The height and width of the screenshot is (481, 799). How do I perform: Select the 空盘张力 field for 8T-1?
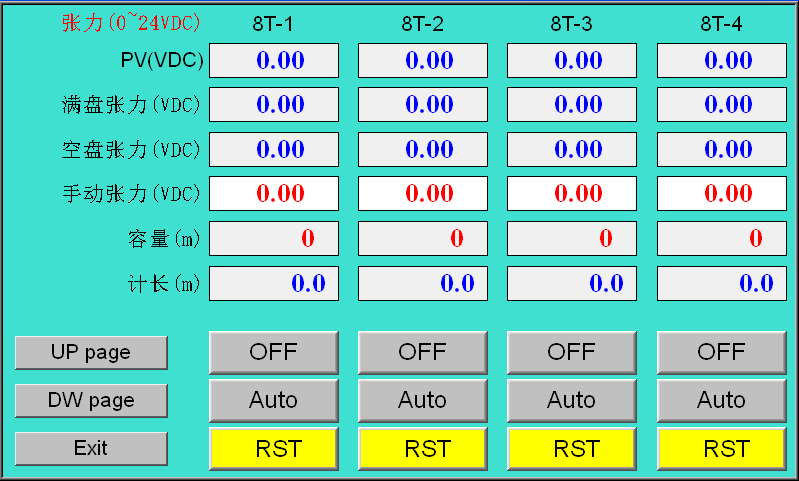click(274, 149)
